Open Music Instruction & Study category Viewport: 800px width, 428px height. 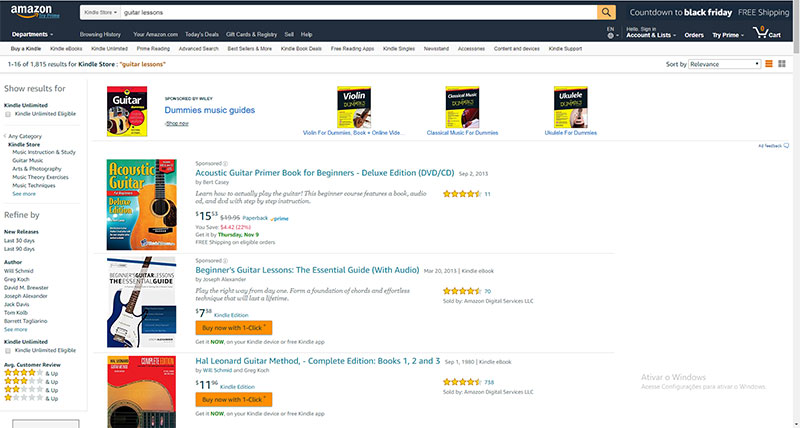click(44, 152)
